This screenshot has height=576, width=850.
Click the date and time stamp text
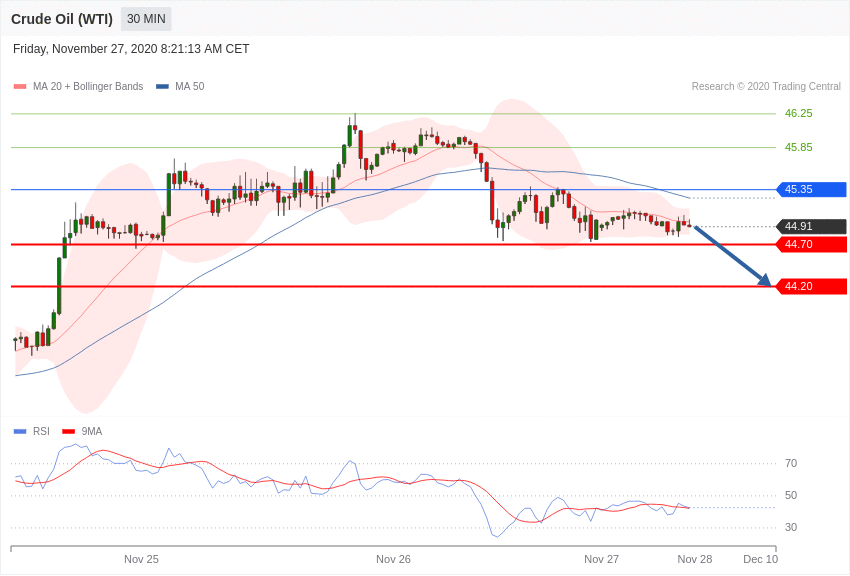pos(131,49)
